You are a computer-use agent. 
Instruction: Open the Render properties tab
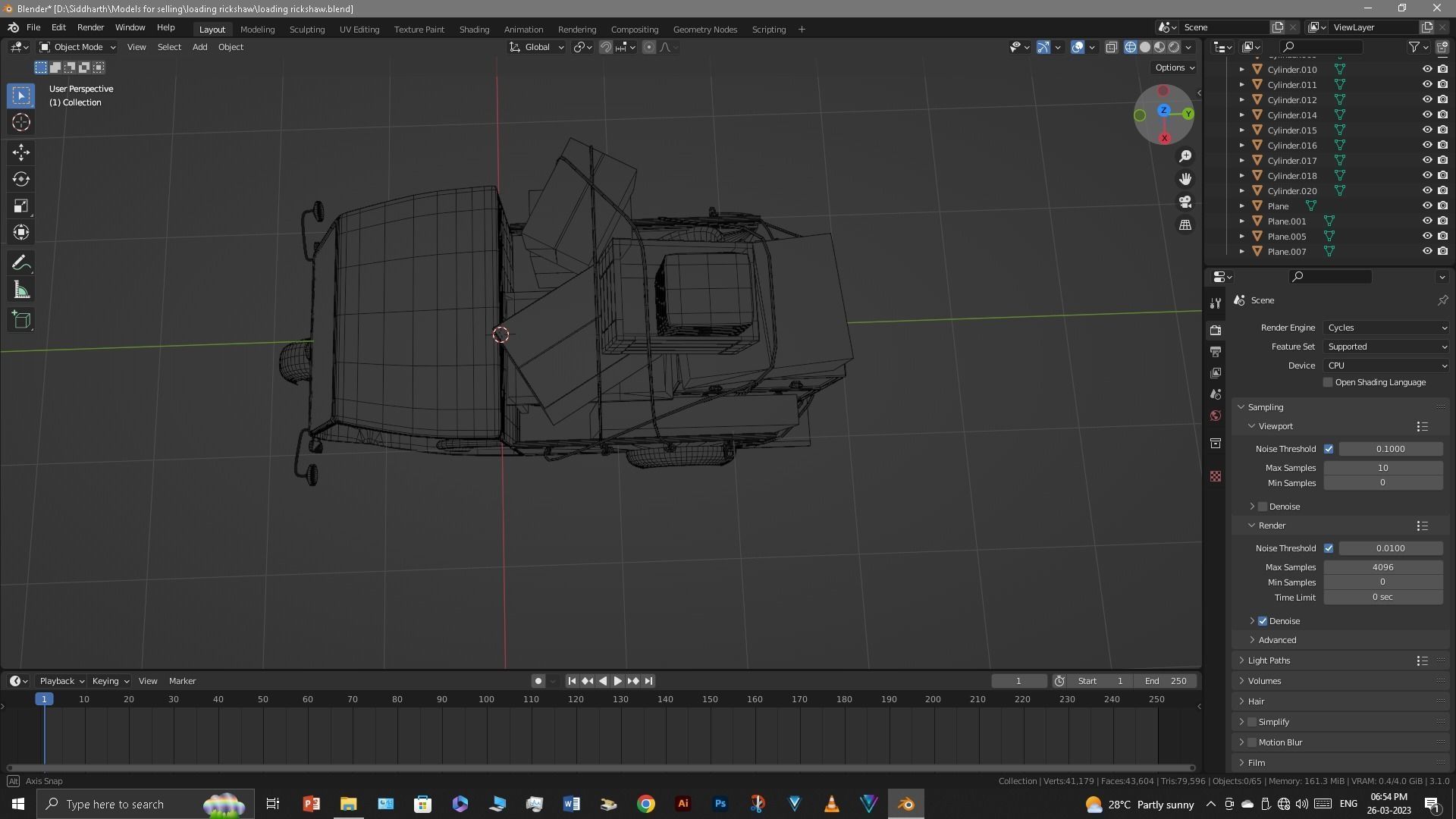[x=1216, y=331]
